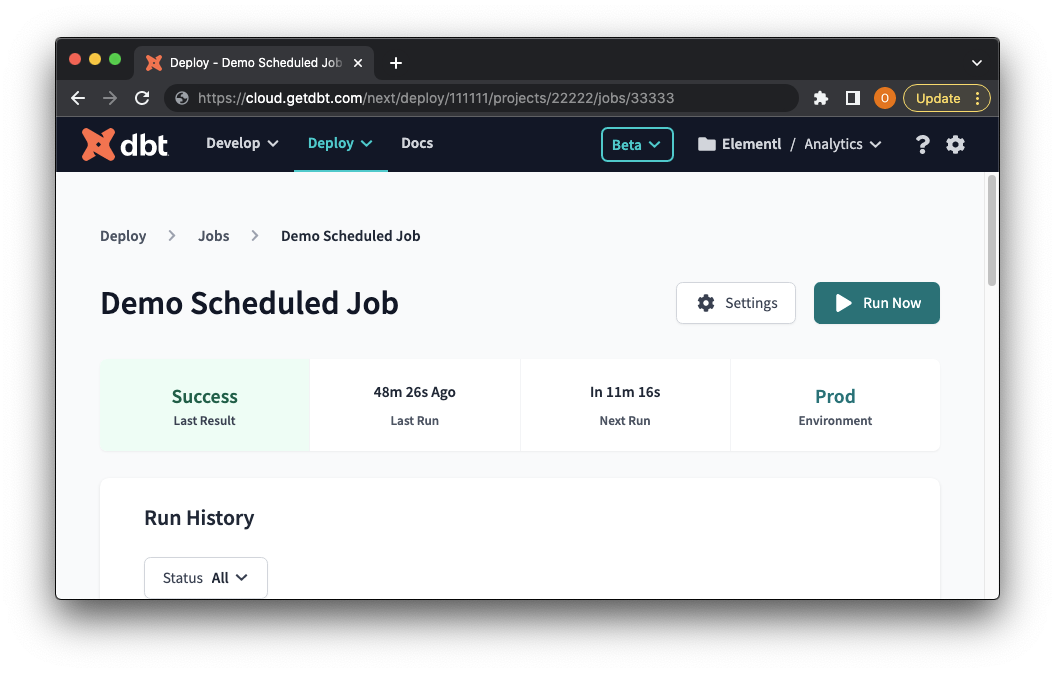The height and width of the screenshot is (673, 1055).
Task: Open the Docs menu item
Action: 417,143
